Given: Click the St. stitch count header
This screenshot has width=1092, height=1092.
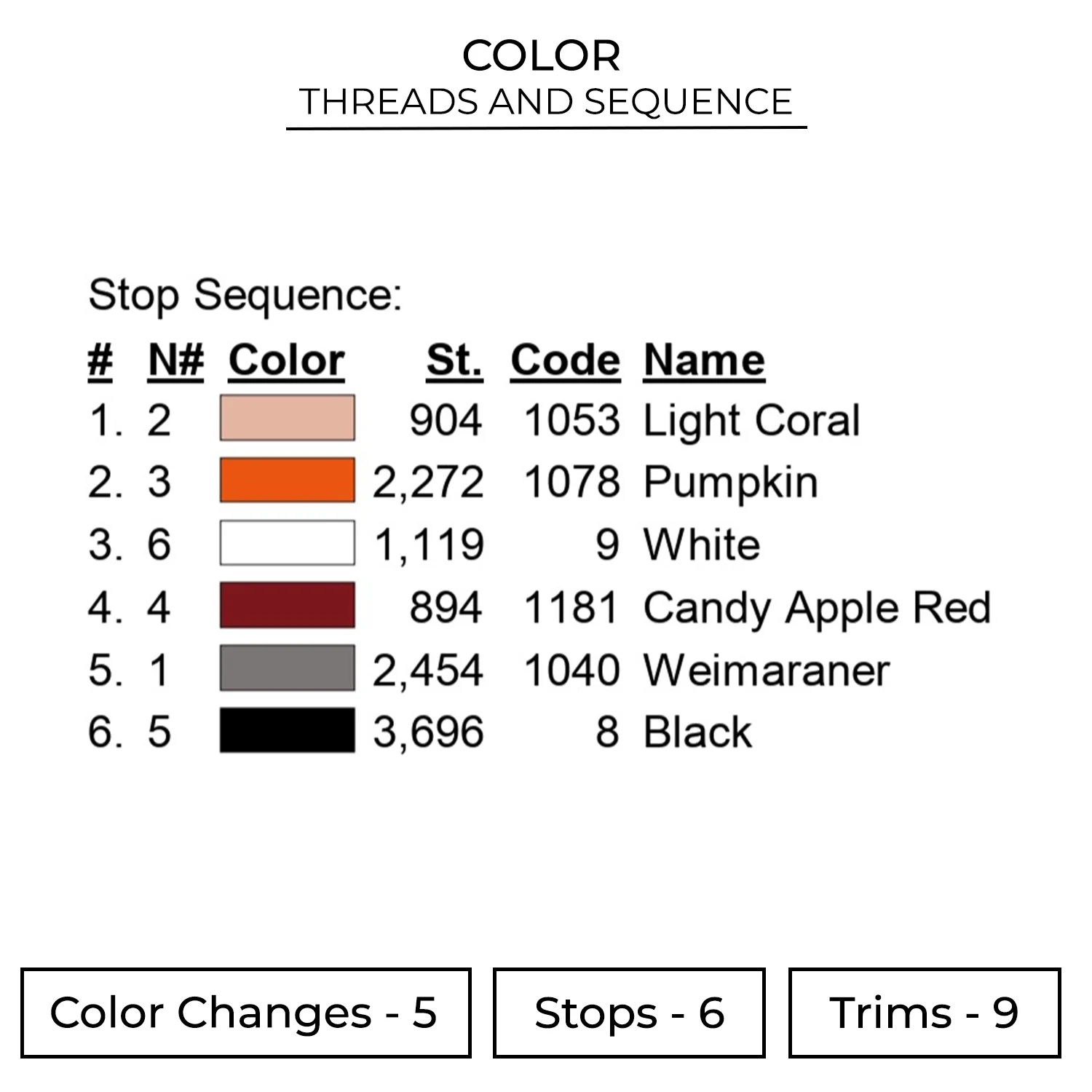Looking at the screenshot, I should coord(454,360).
